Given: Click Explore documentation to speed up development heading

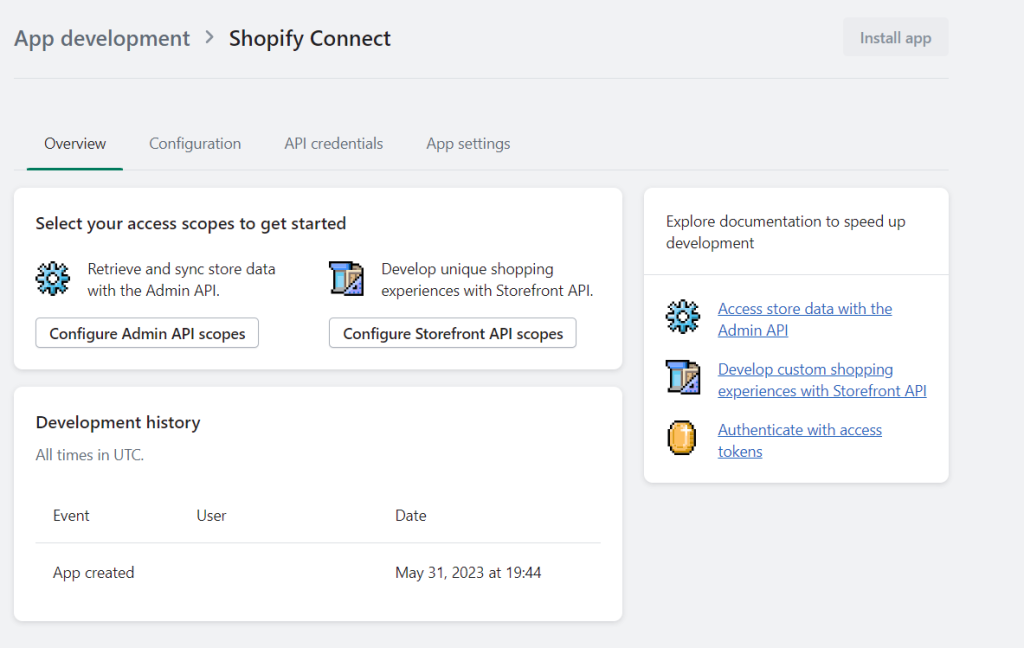Looking at the screenshot, I should click(x=786, y=232).
